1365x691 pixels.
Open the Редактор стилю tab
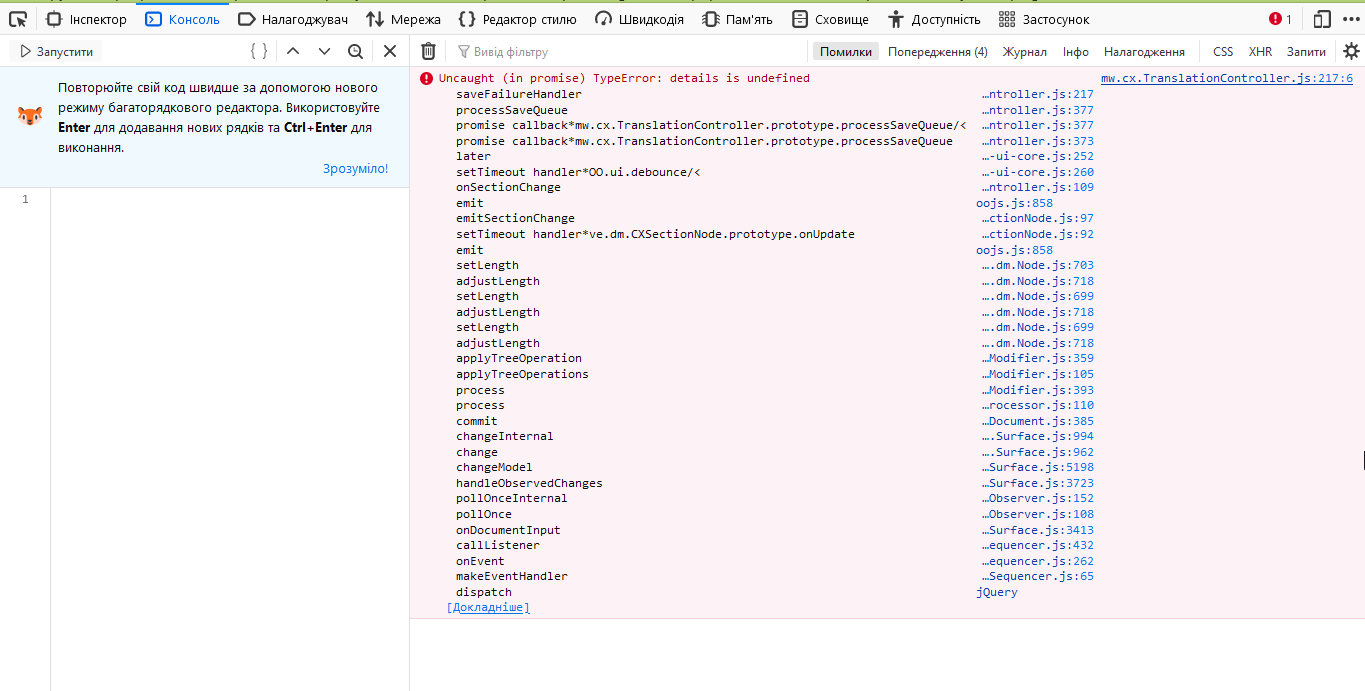tap(517, 19)
